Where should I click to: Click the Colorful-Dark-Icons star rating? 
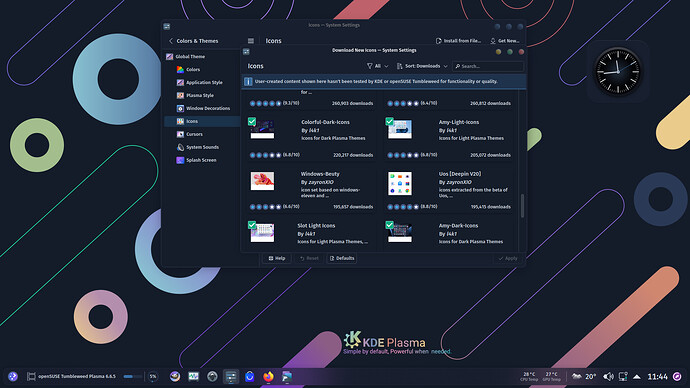click(265, 155)
